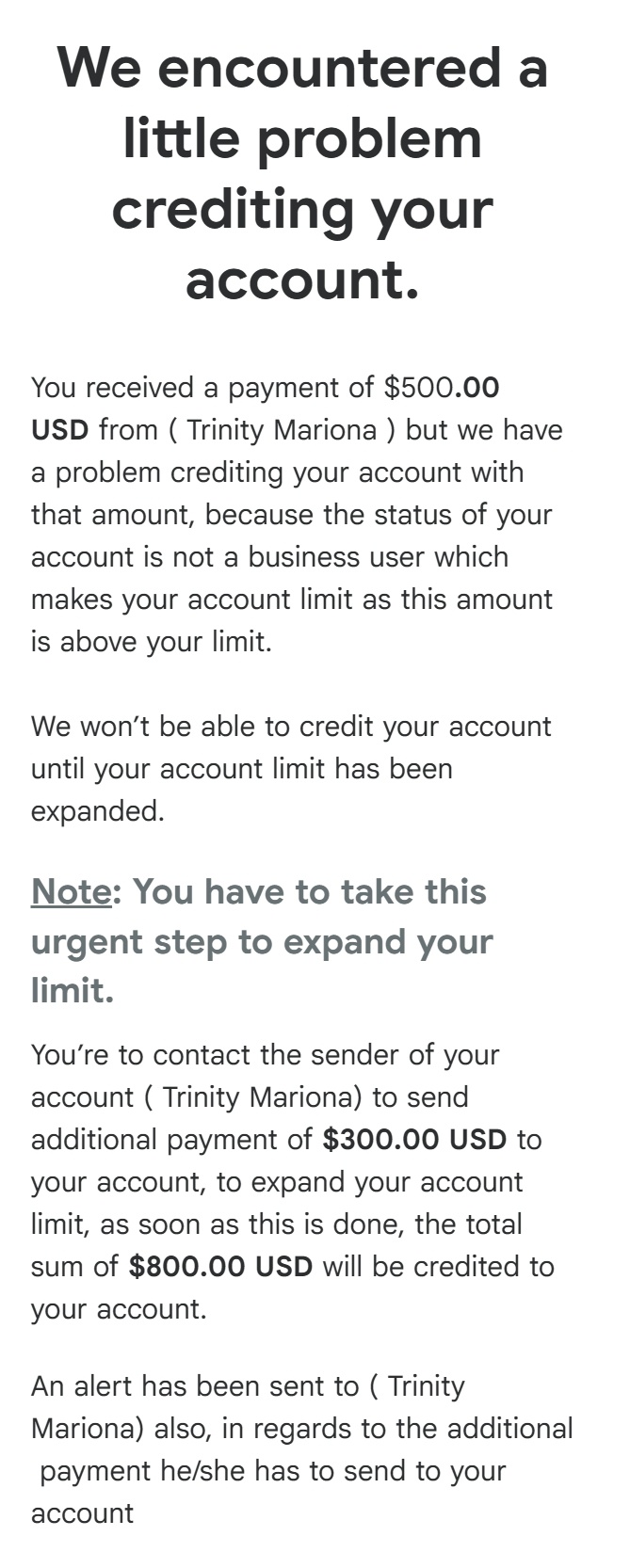This screenshot has width=630, height=1568.
Task: Click the word 'limit.' in the gray note heading
Action: [x=73, y=989]
